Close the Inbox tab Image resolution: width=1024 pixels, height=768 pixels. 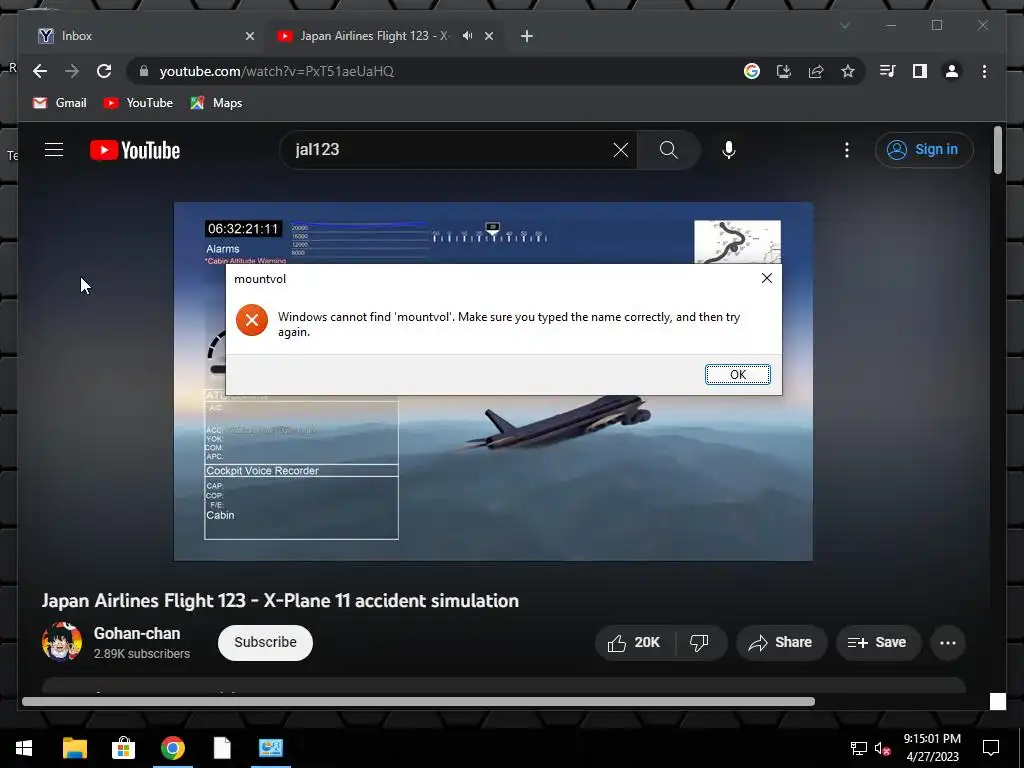249,36
